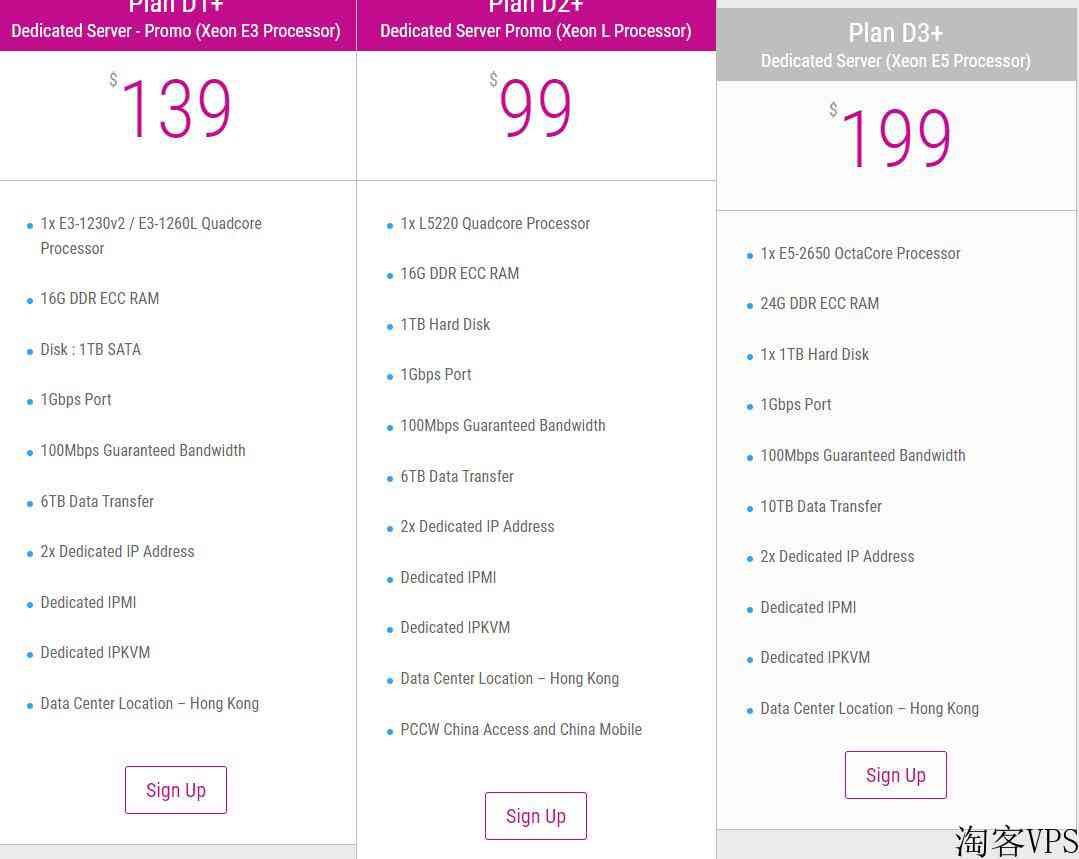Select the L5220 Quadcore Processor line
Viewport: 1079px width, 859px height.
tap(495, 224)
